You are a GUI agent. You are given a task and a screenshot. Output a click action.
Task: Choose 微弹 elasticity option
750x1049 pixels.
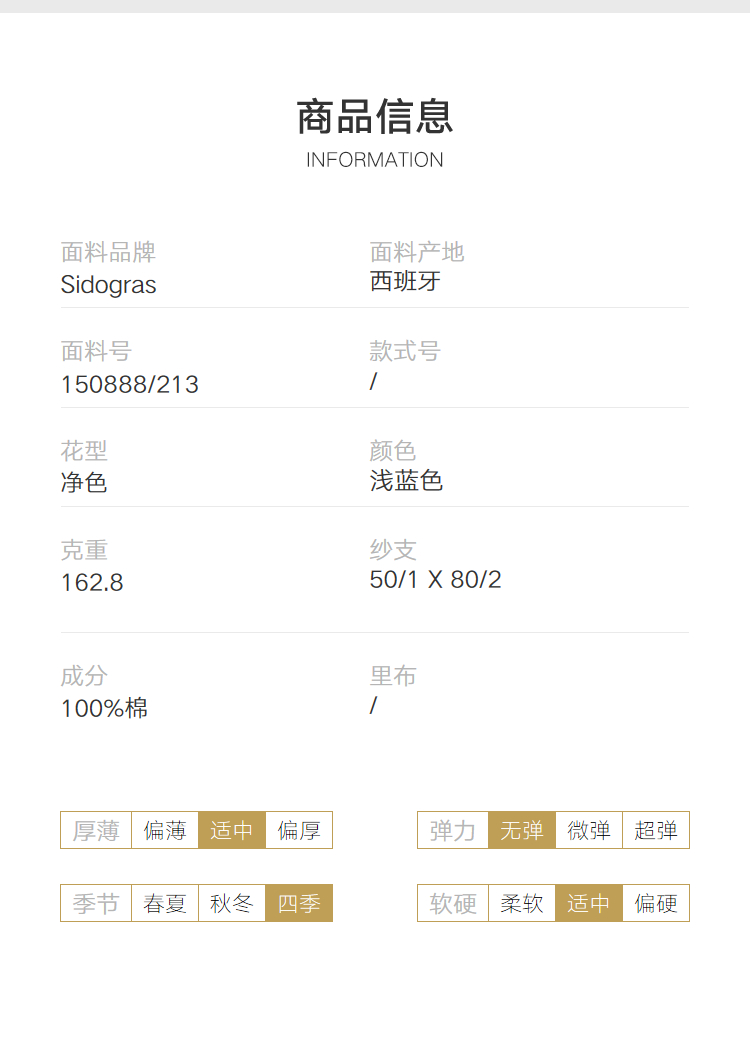coord(589,830)
